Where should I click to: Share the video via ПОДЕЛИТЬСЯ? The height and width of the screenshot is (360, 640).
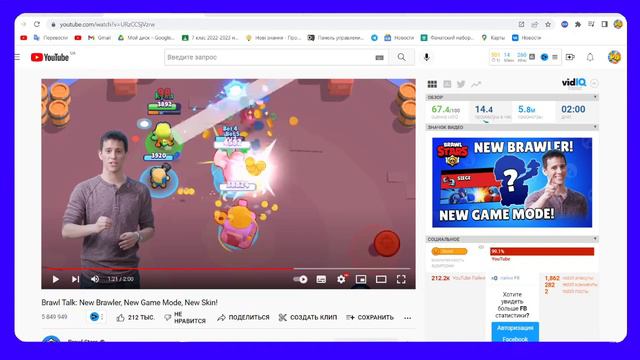tap(243, 318)
